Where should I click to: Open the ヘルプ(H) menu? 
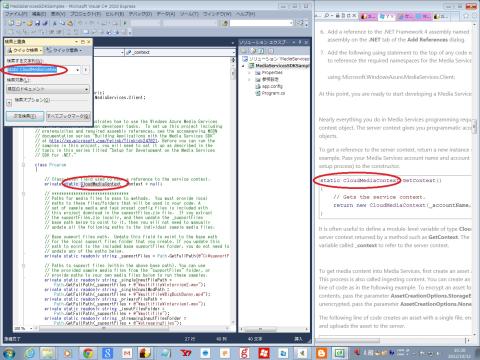246,14
